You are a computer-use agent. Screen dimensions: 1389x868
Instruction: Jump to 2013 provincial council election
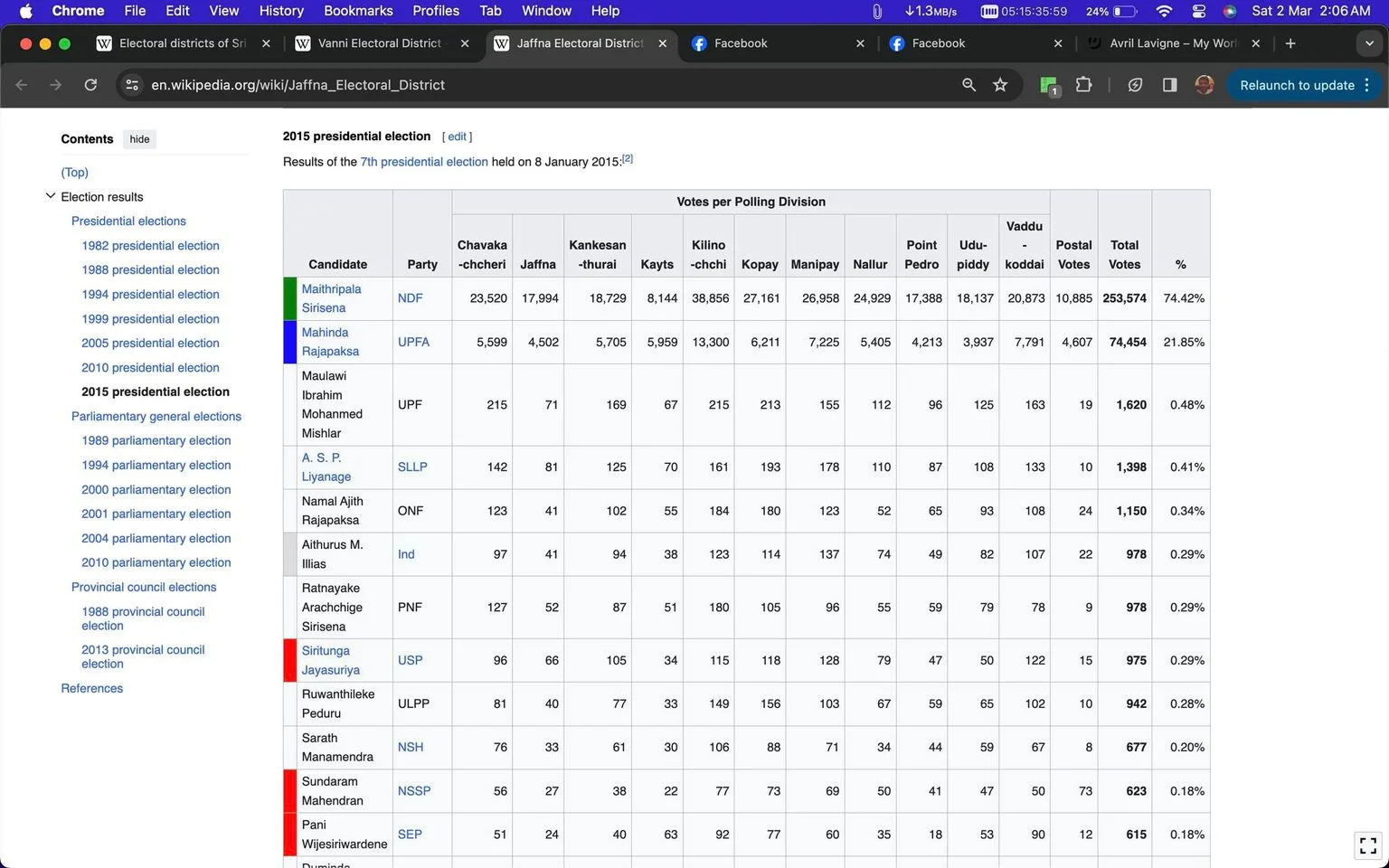[x=143, y=656]
